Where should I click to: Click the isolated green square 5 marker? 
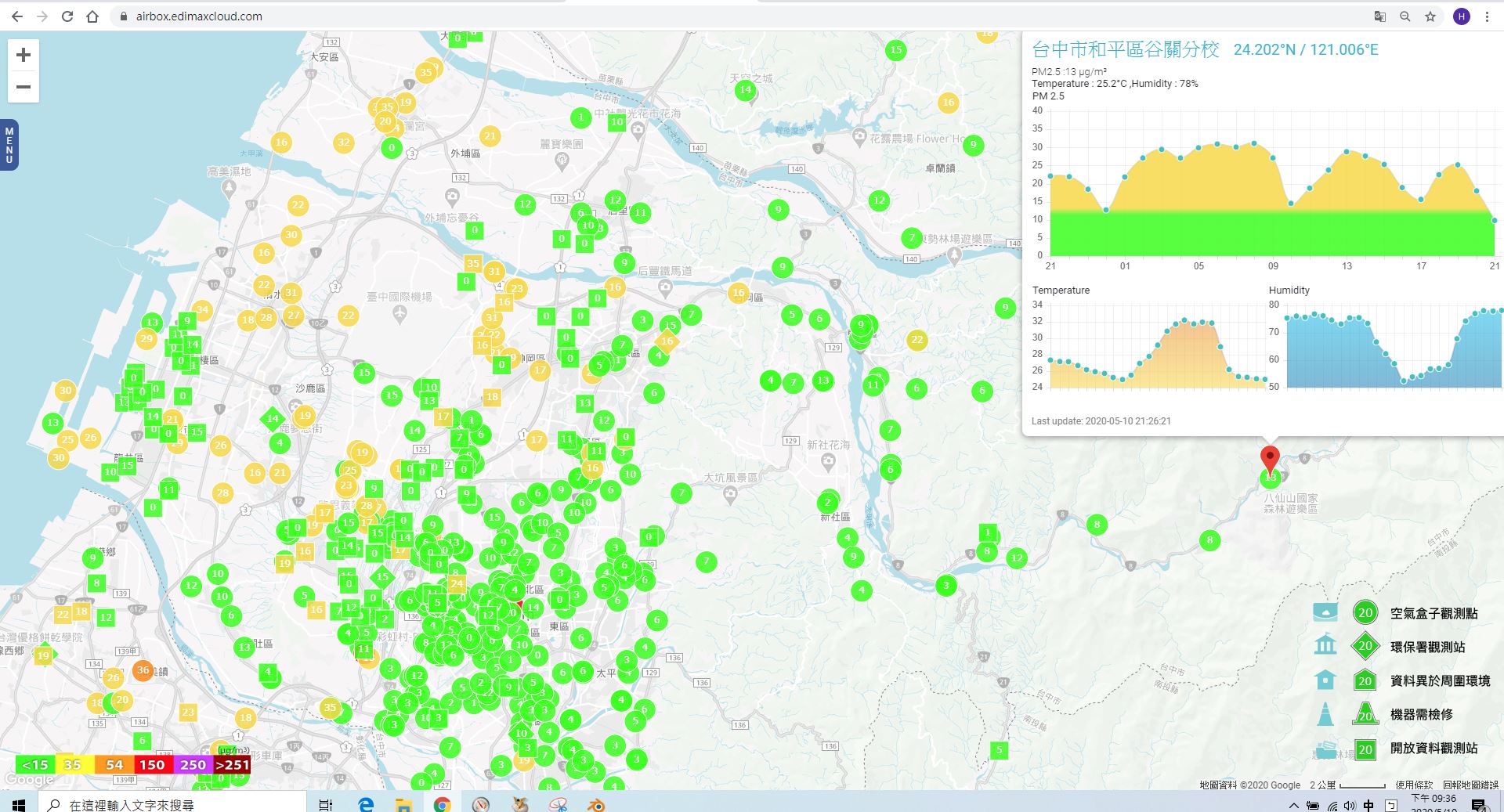999,750
